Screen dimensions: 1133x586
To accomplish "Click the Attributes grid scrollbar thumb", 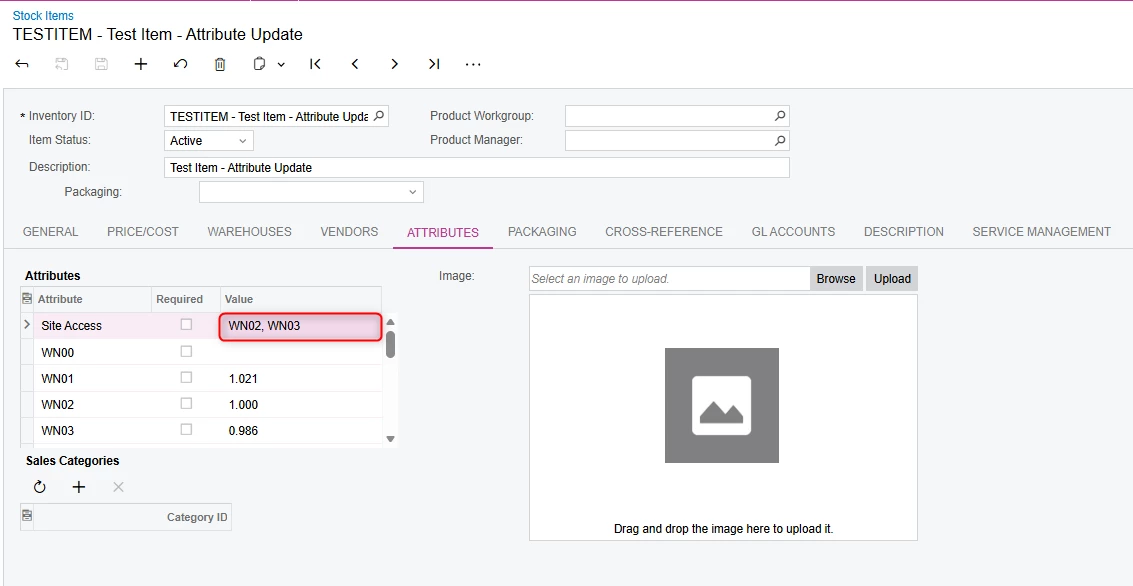I will [390, 344].
